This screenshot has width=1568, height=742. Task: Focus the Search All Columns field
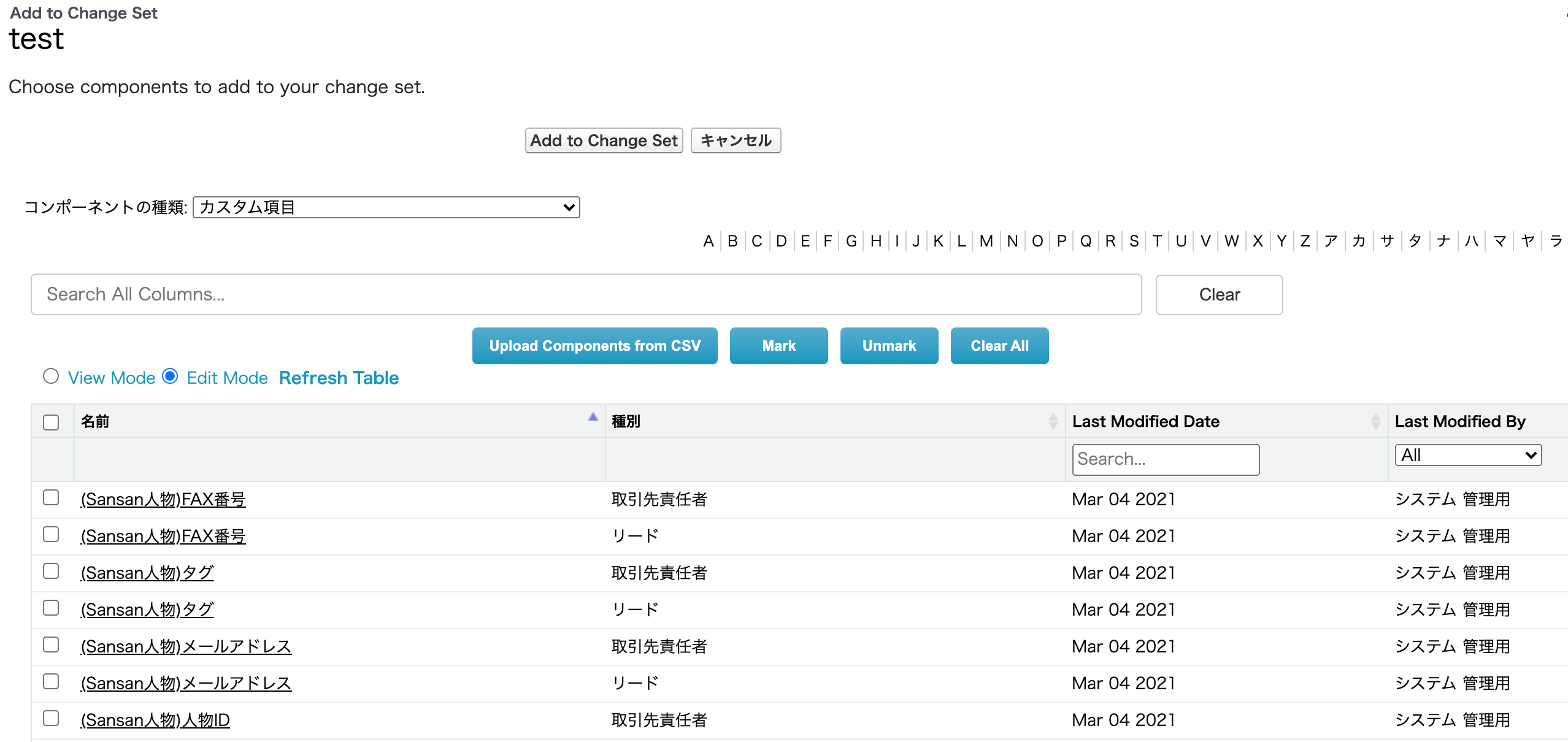click(x=586, y=294)
